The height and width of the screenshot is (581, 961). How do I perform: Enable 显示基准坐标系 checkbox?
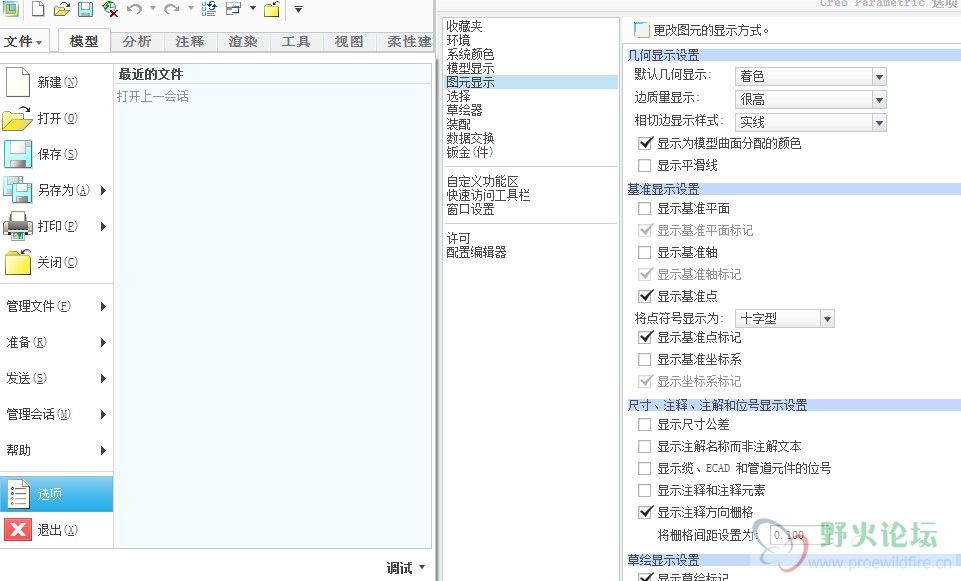click(x=645, y=359)
